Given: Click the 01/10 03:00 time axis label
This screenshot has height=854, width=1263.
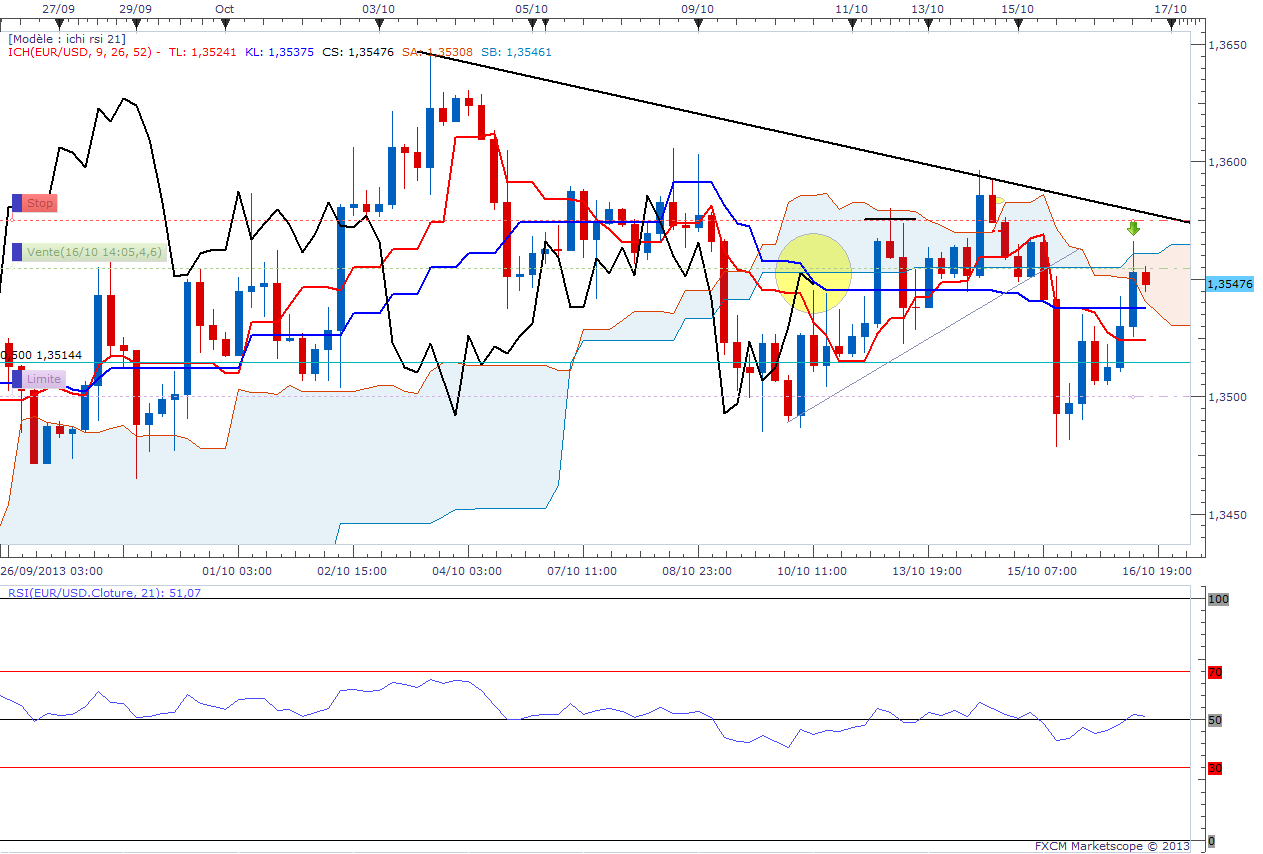Looking at the screenshot, I should (x=237, y=571).
